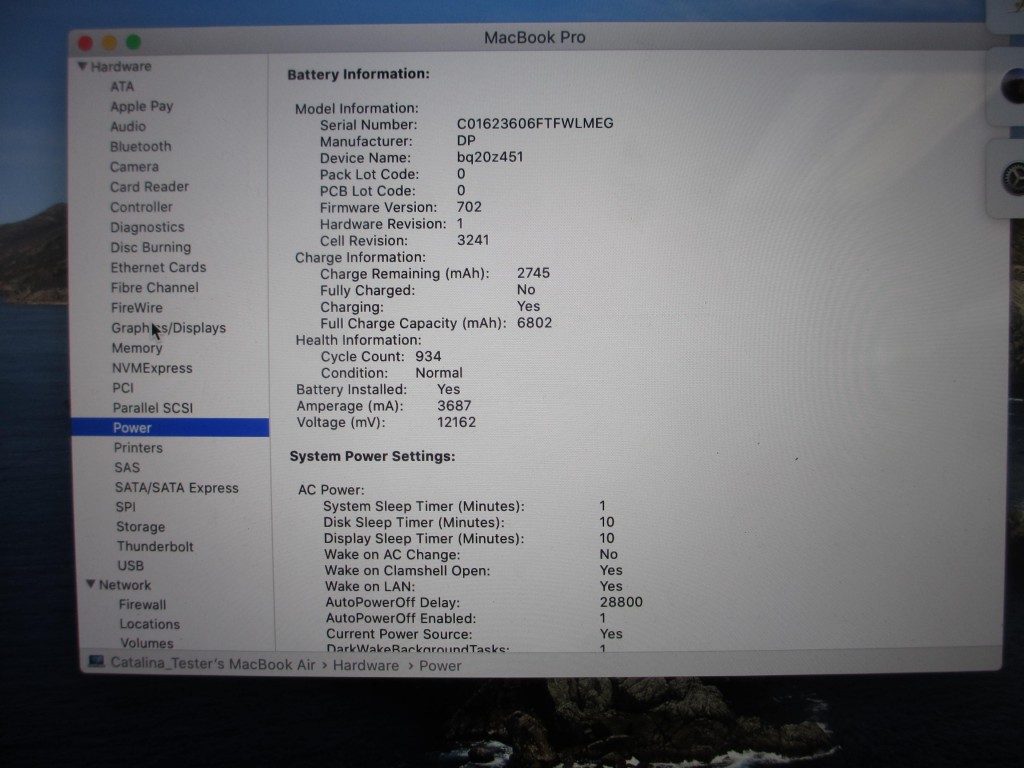The image size is (1024, 768).
Task: Select Memory in the sidebar
Action: point(136,348)
